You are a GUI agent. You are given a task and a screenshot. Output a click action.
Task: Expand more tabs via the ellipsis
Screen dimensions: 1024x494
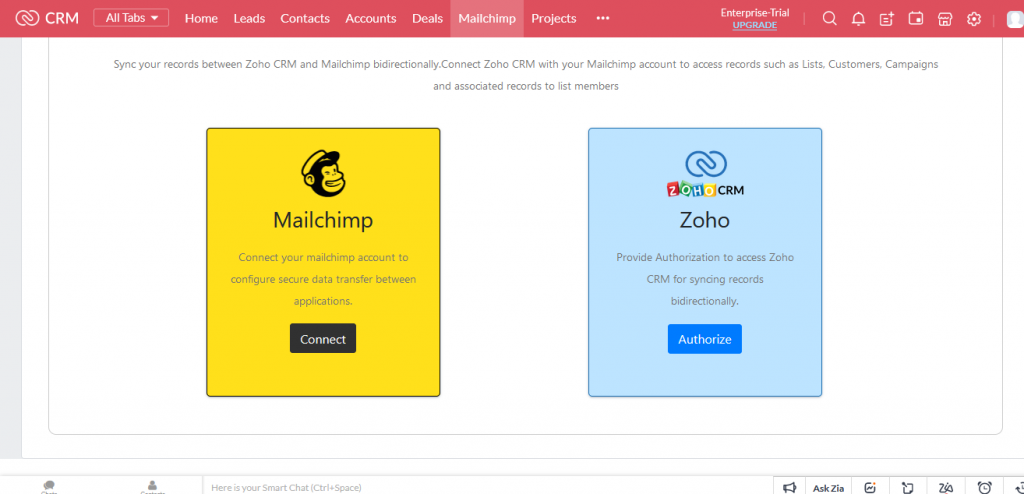[603, 18]
